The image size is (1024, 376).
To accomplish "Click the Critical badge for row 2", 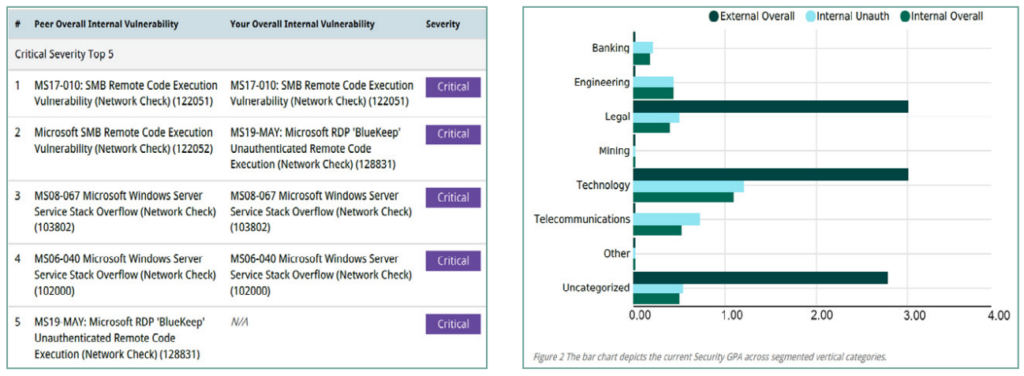I will click(453, 134).
